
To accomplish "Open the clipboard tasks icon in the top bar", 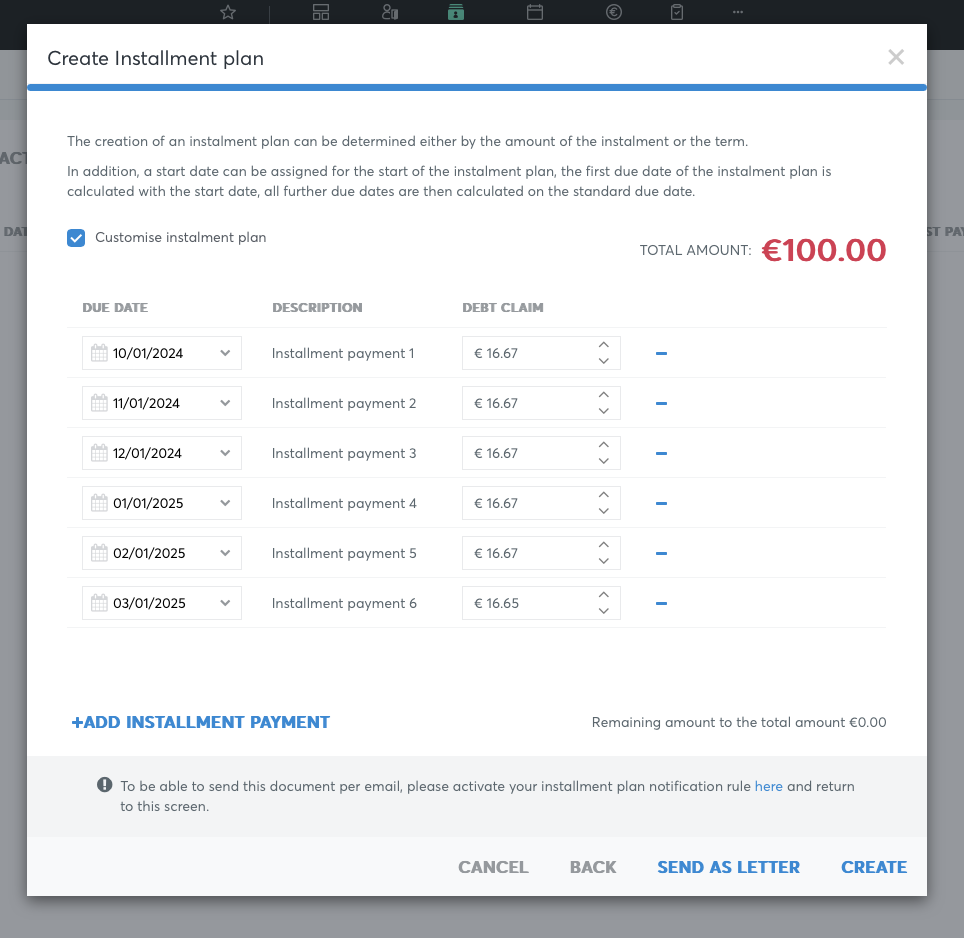I will 677,12.
